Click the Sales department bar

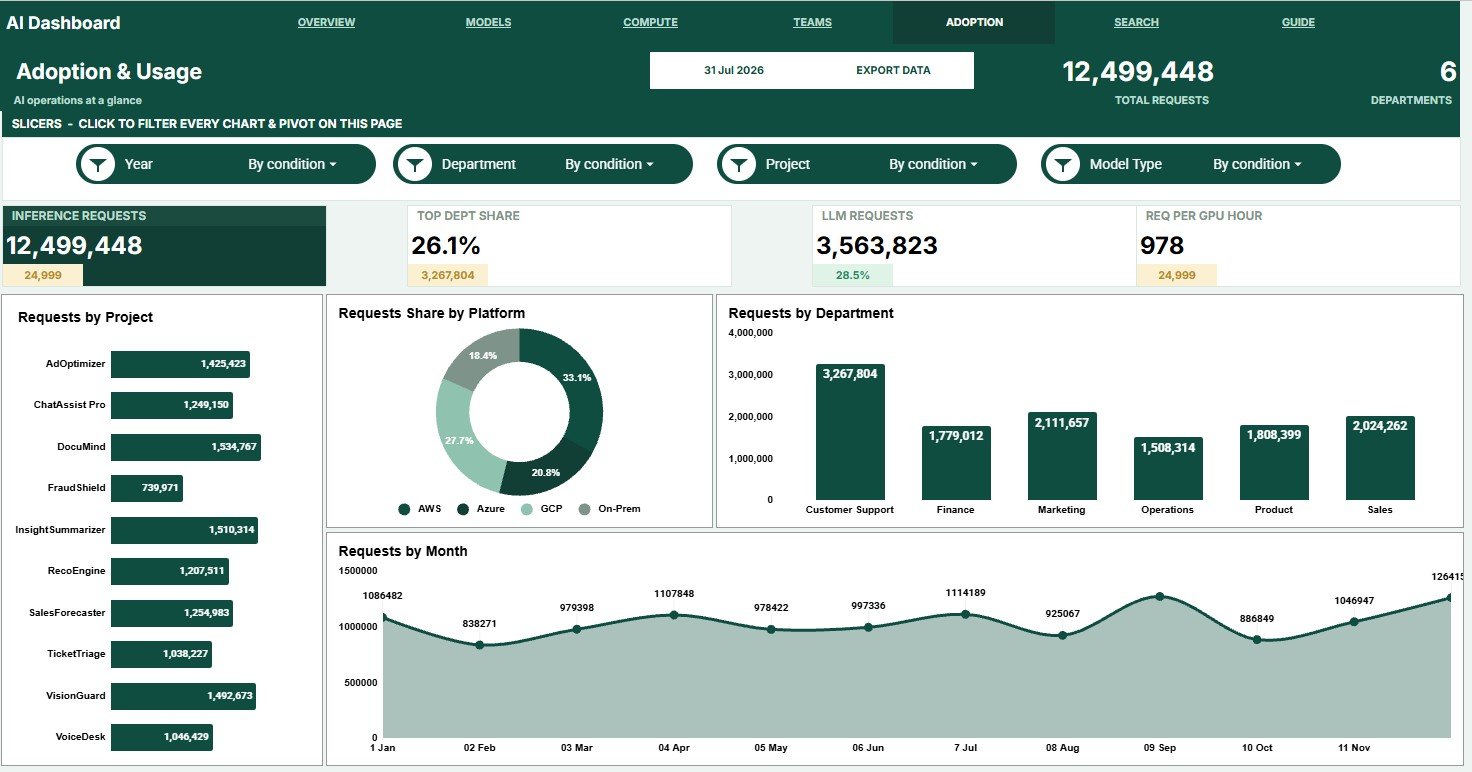[1380, 458]
